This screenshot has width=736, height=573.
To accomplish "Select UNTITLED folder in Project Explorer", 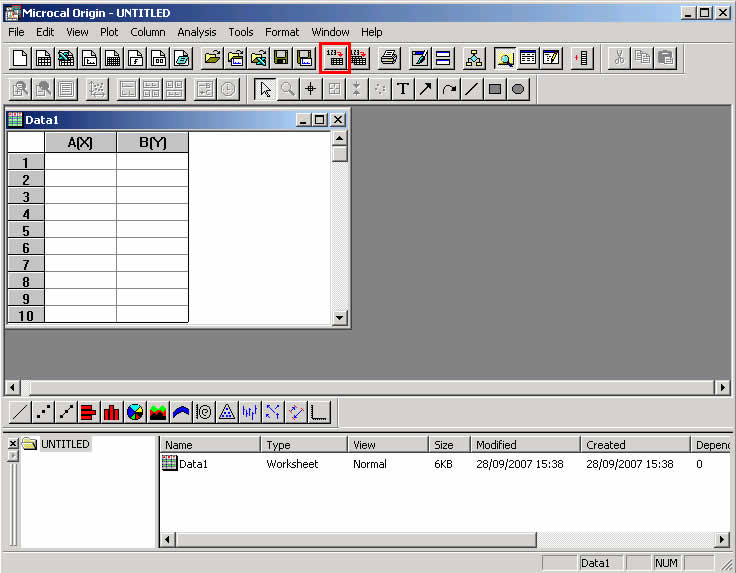I will click(x=65, y=444).
